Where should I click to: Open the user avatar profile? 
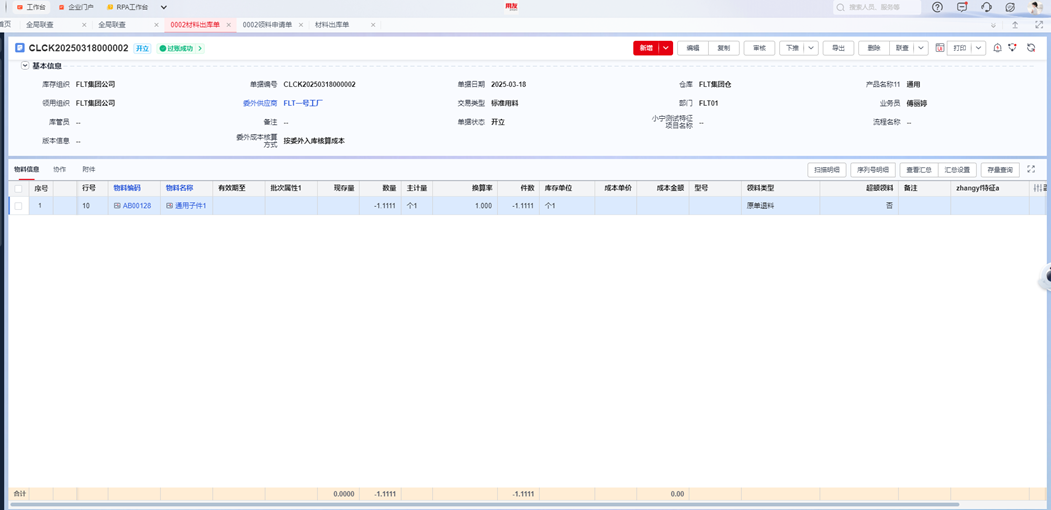1035,7
